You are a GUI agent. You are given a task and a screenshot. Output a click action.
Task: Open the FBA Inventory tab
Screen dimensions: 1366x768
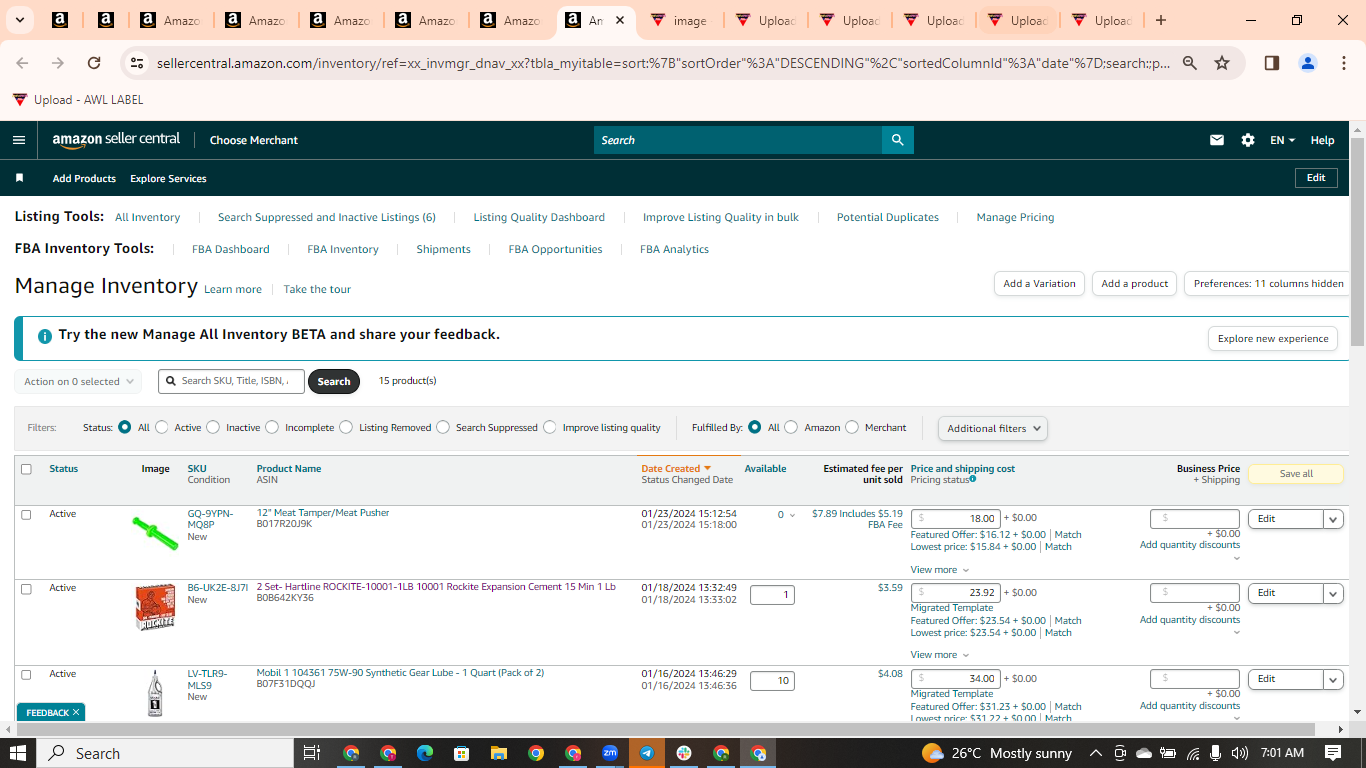[x=343, y=249]
